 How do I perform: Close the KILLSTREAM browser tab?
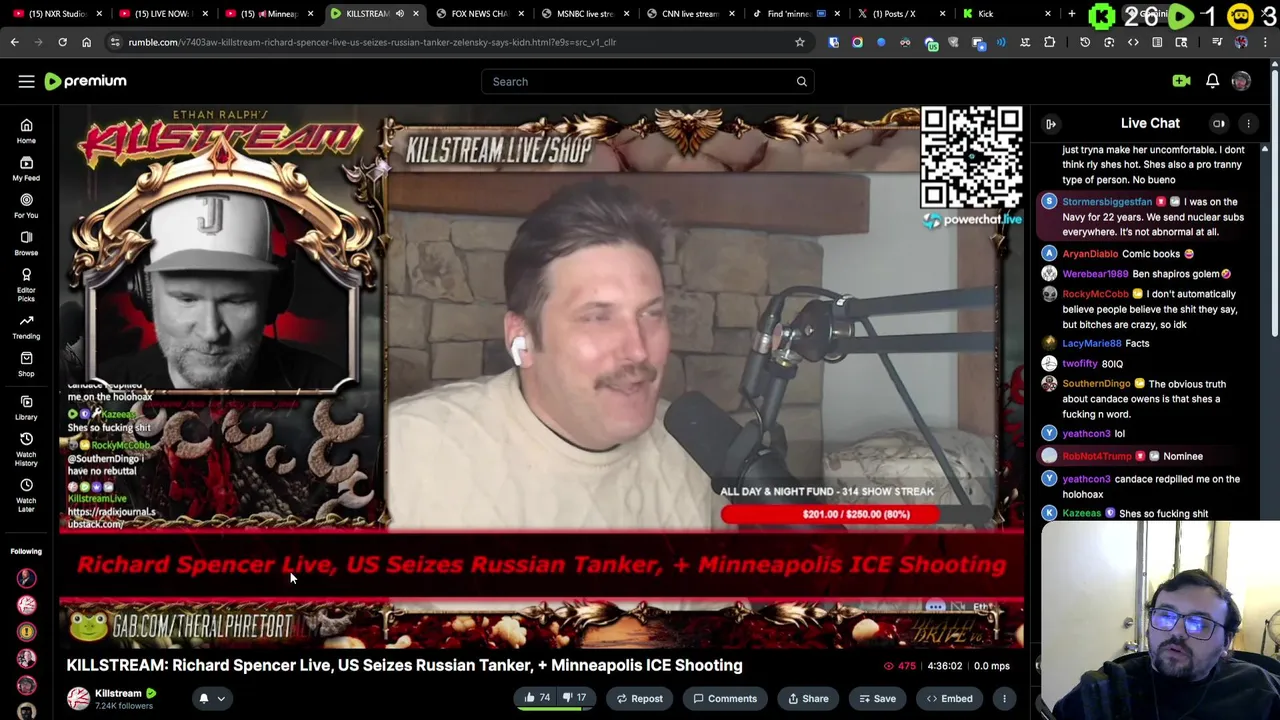tap(416, 14)
